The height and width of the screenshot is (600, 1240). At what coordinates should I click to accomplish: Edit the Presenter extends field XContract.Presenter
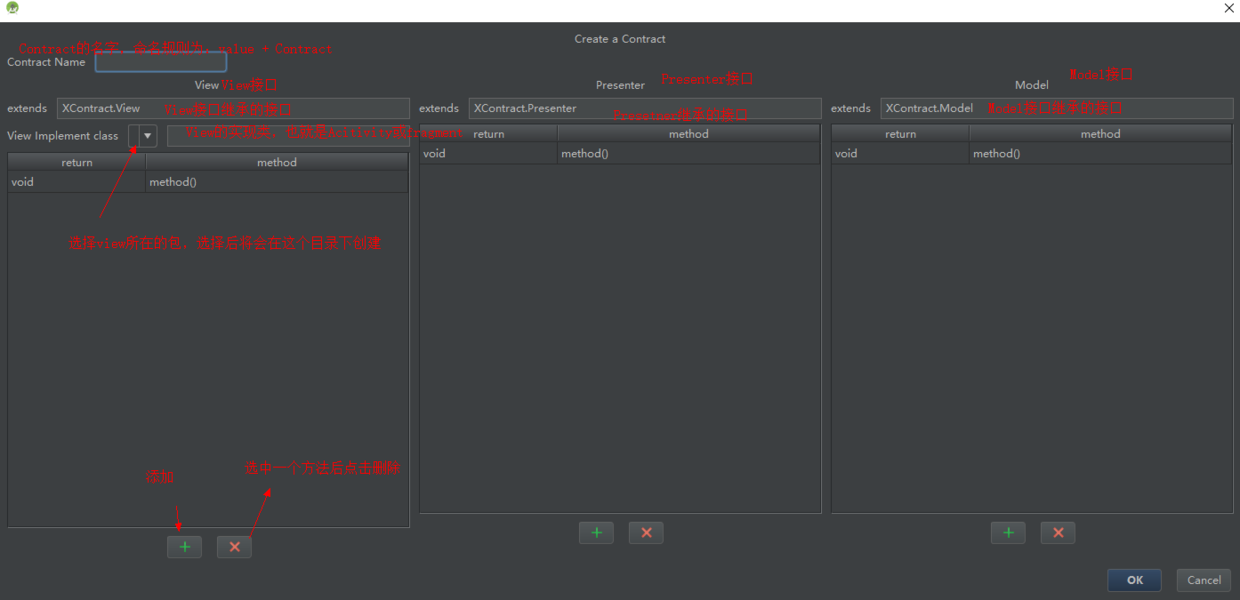coord(645,108)
